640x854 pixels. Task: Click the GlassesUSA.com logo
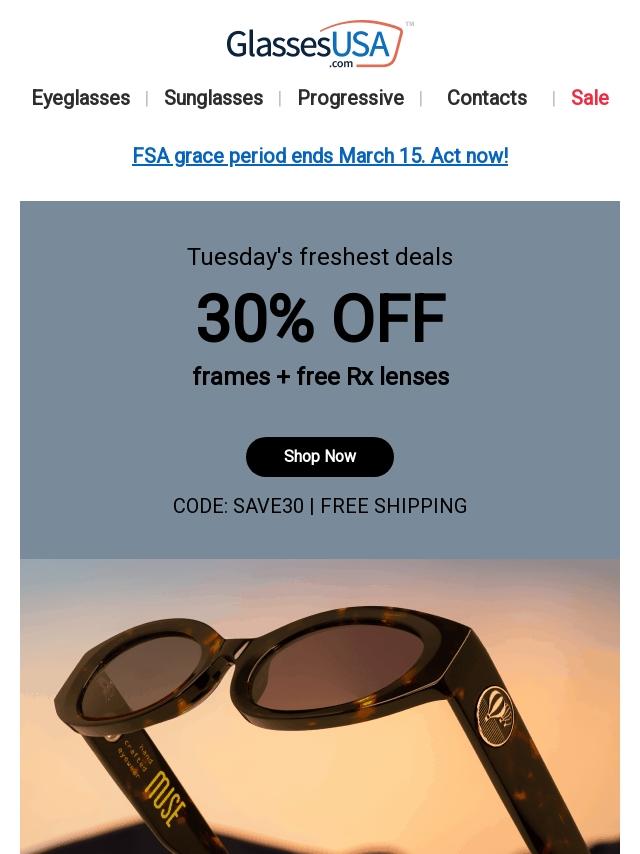pos(315,45)
